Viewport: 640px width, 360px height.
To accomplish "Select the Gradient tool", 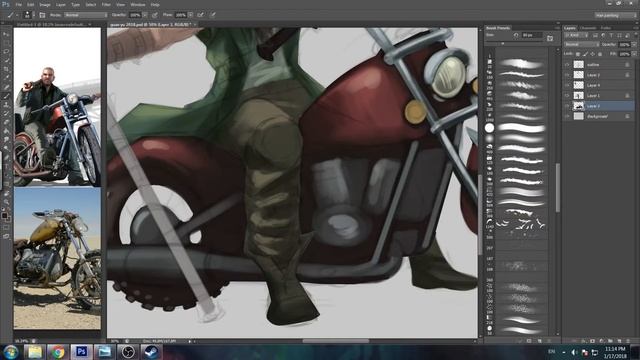I will click(6, 131).
